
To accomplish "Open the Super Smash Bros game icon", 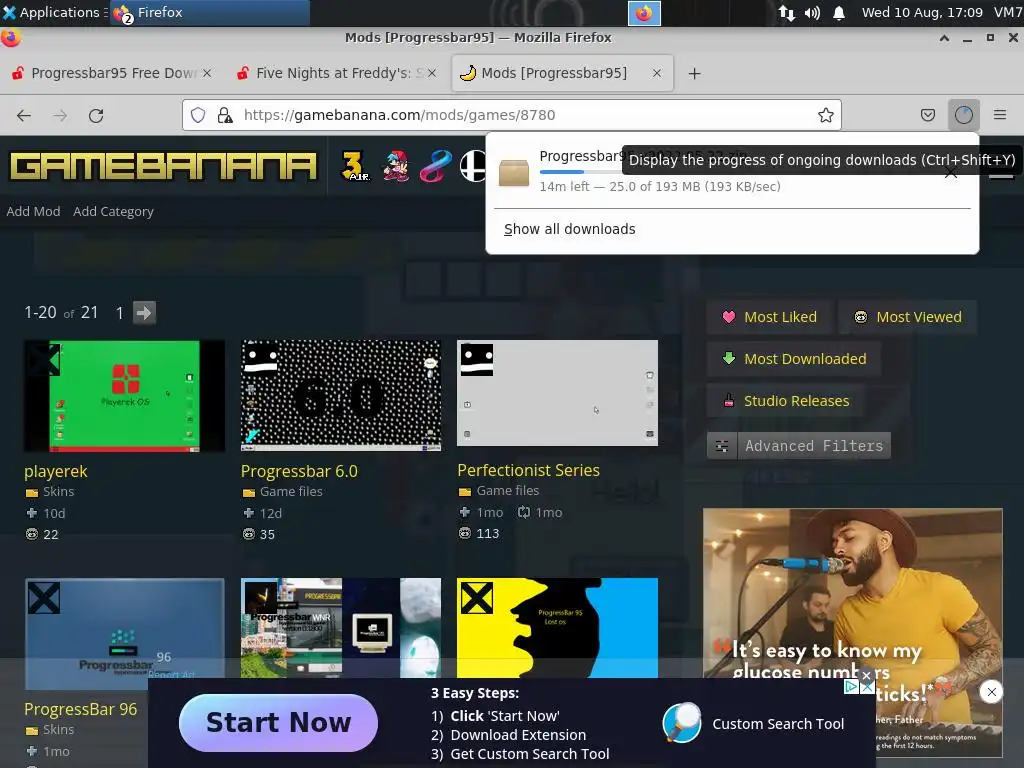I will pos(473,166).
